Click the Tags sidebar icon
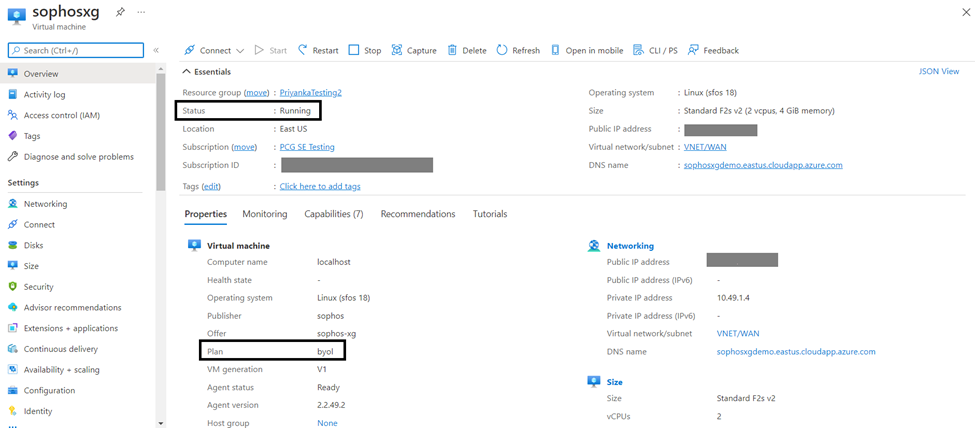This screenshot has width=975, height=428. [x=12, y=136]
